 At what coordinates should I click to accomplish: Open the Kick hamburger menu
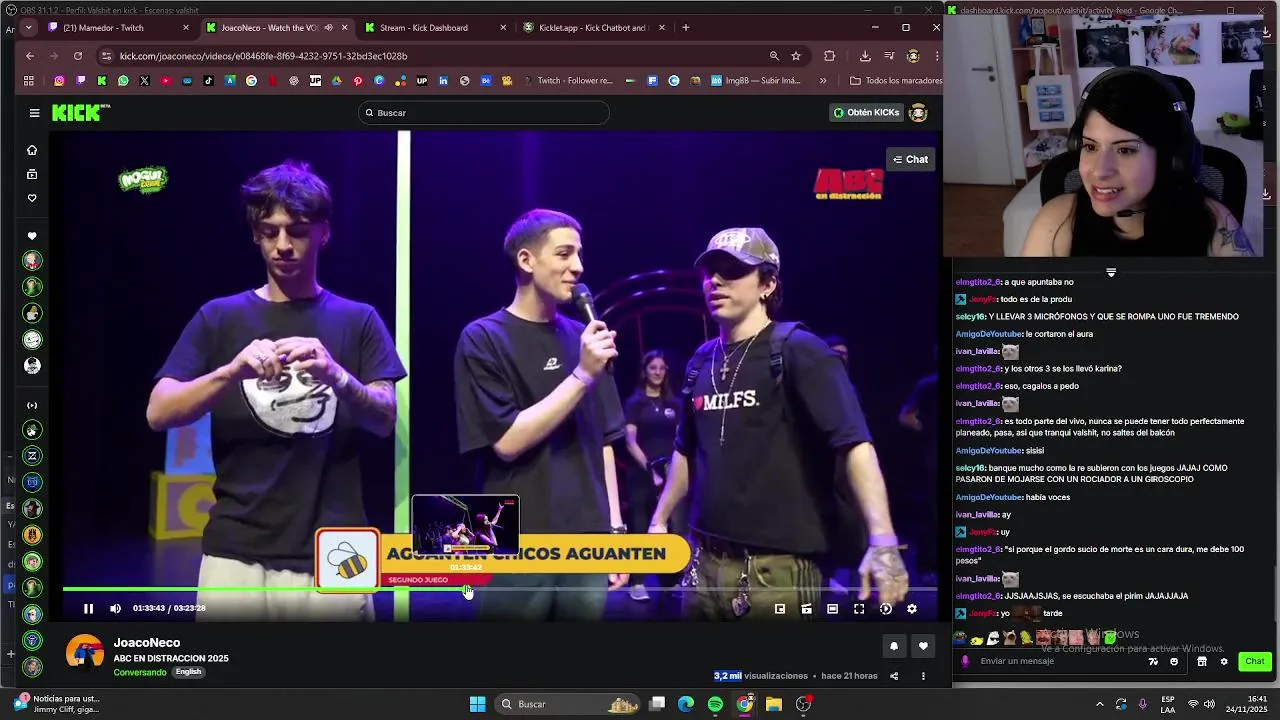(34, 113)
